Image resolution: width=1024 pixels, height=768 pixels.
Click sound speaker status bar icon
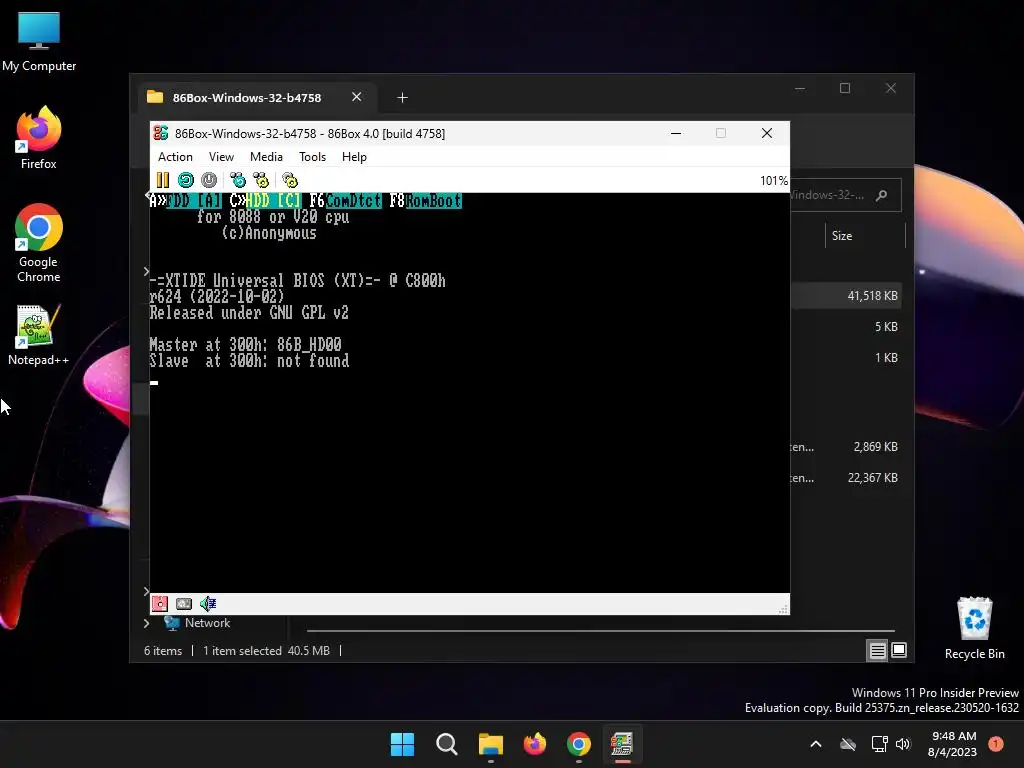point(208,603)
